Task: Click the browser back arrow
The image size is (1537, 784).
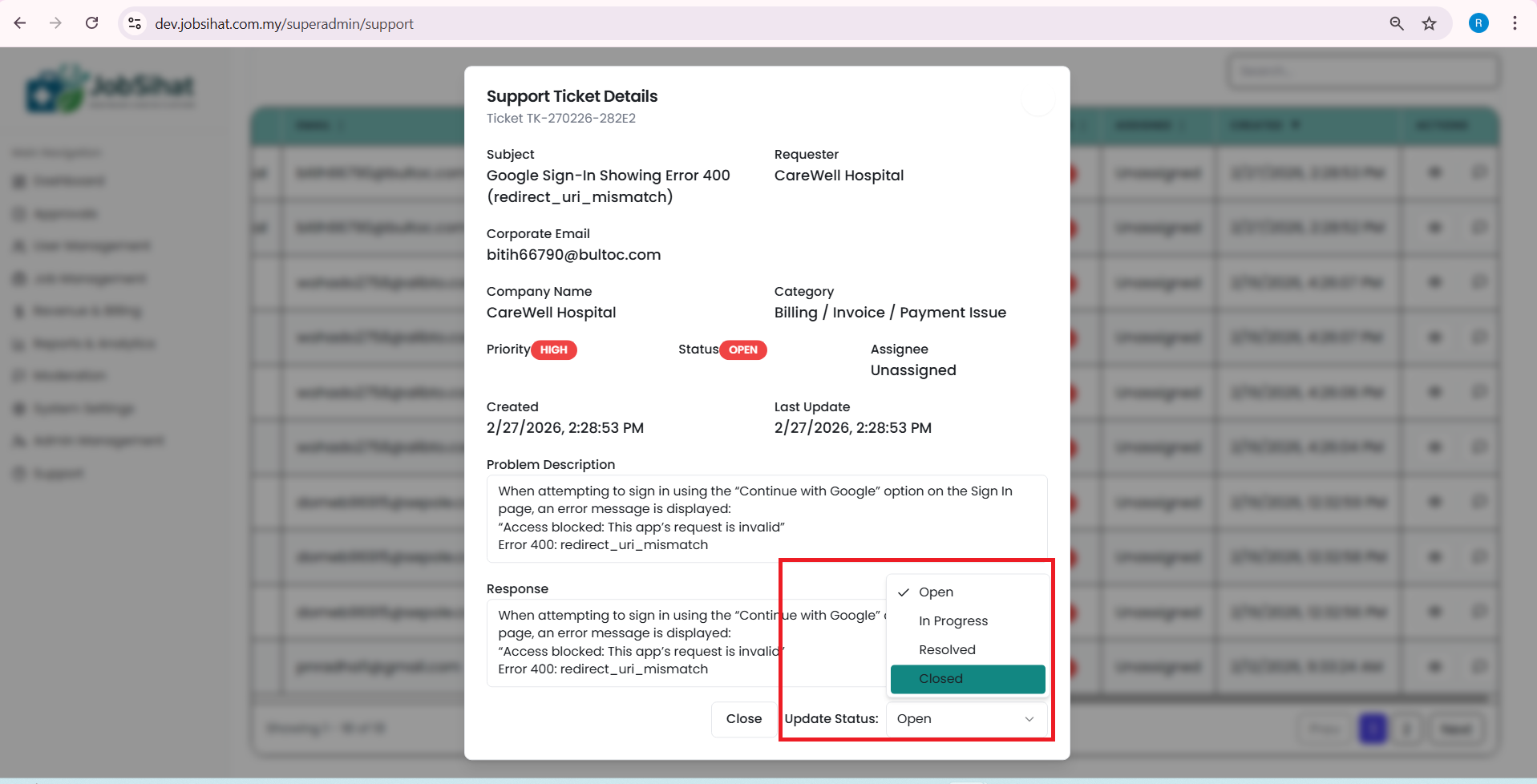Action: [x=20, y=23]
